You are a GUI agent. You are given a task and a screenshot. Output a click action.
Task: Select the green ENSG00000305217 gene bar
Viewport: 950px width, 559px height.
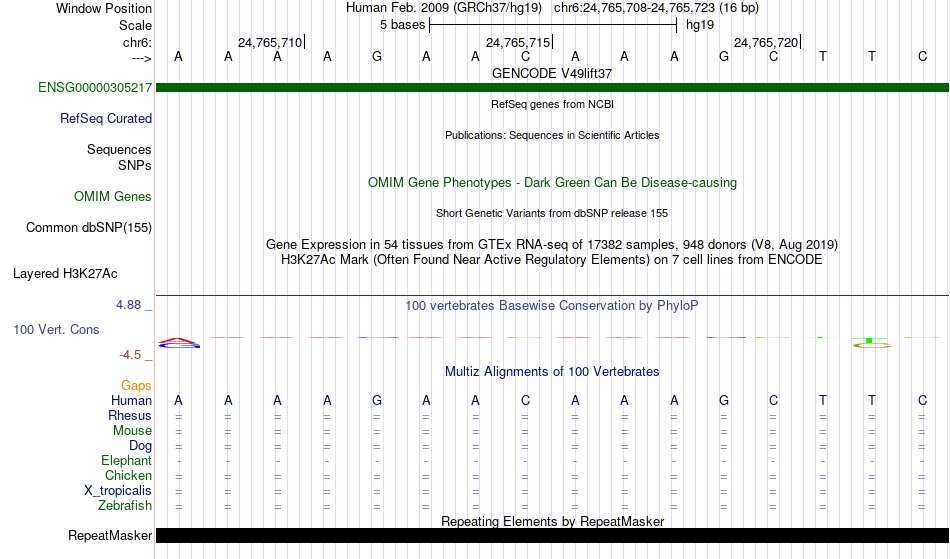click(552, 88)
